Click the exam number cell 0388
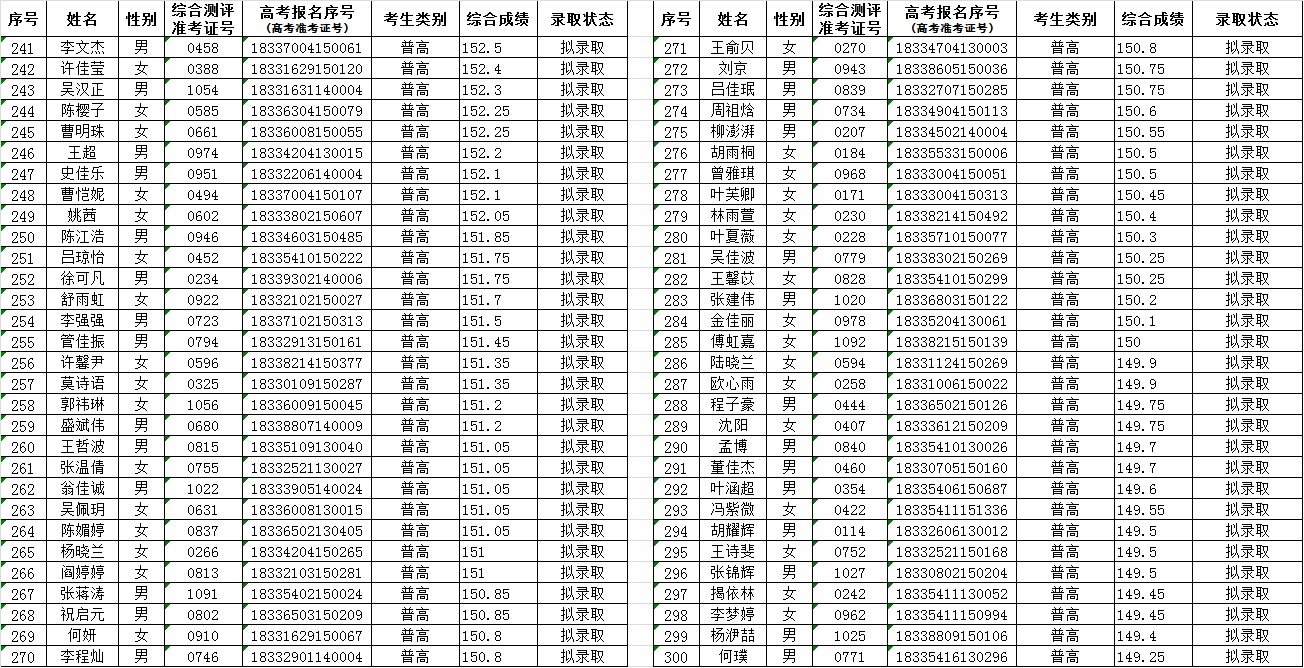The image size is (1304, 668). pos(202,69)
